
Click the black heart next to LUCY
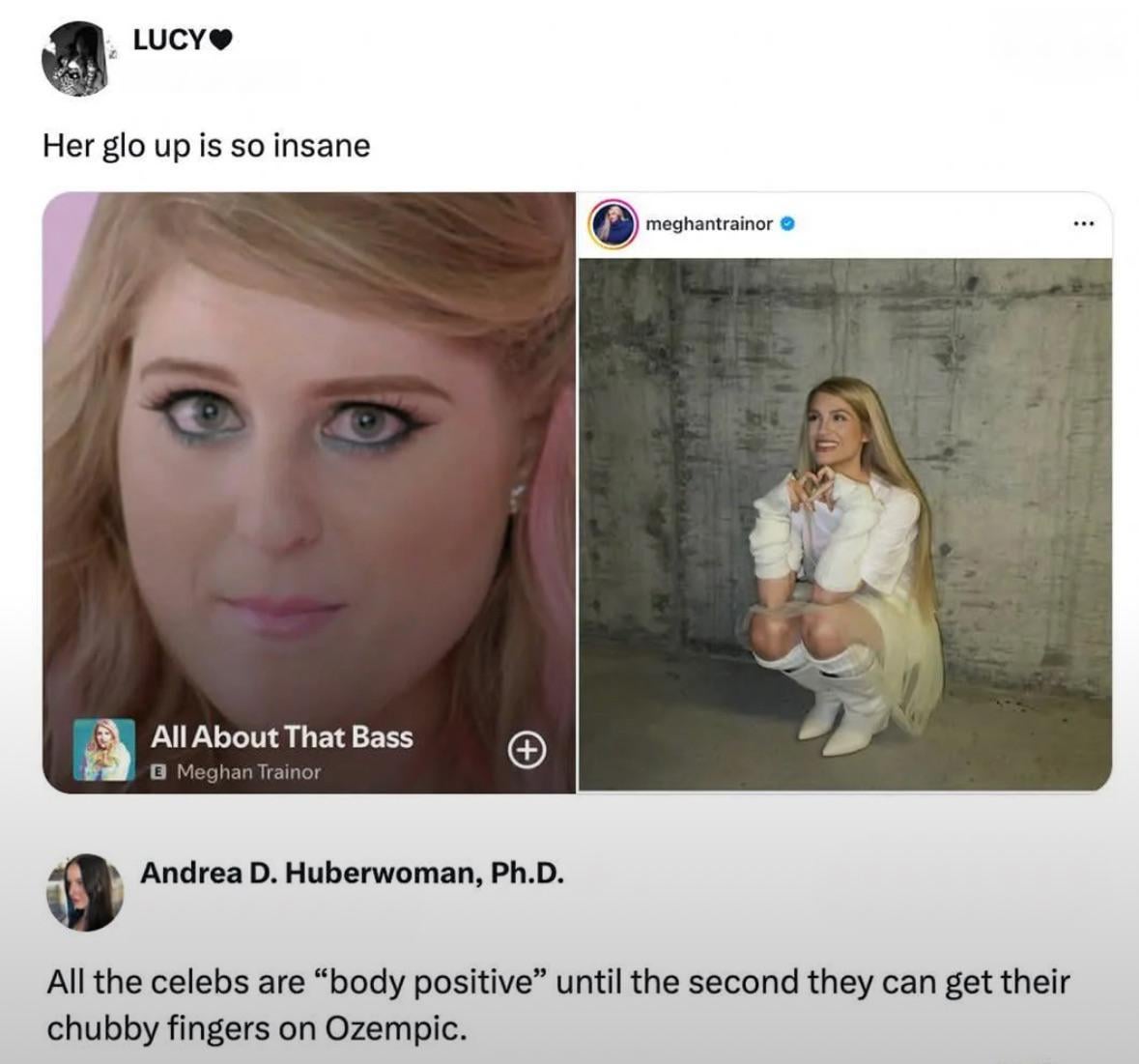tap(221, 40)
